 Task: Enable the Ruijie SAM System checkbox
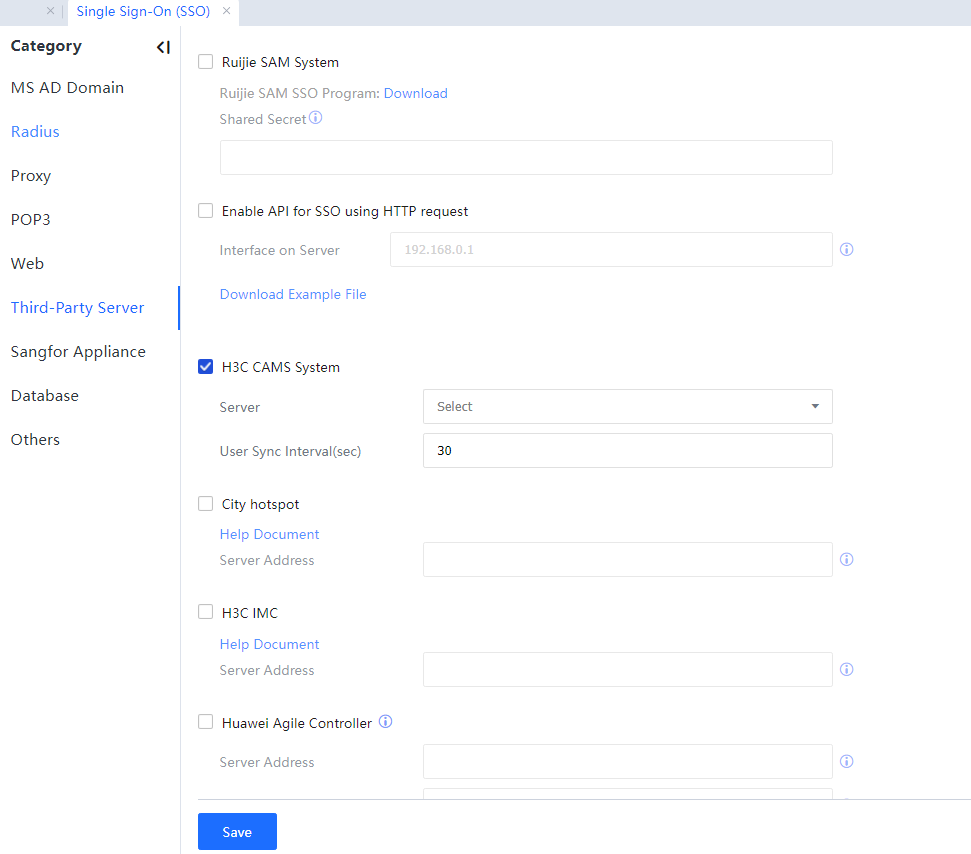[206, 62]
